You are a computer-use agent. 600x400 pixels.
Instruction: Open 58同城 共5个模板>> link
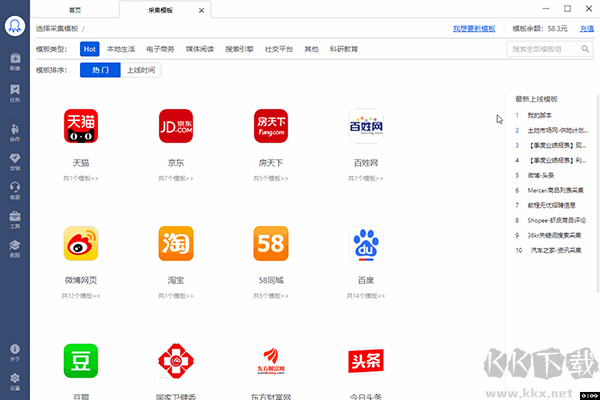[x=271, y=296]
